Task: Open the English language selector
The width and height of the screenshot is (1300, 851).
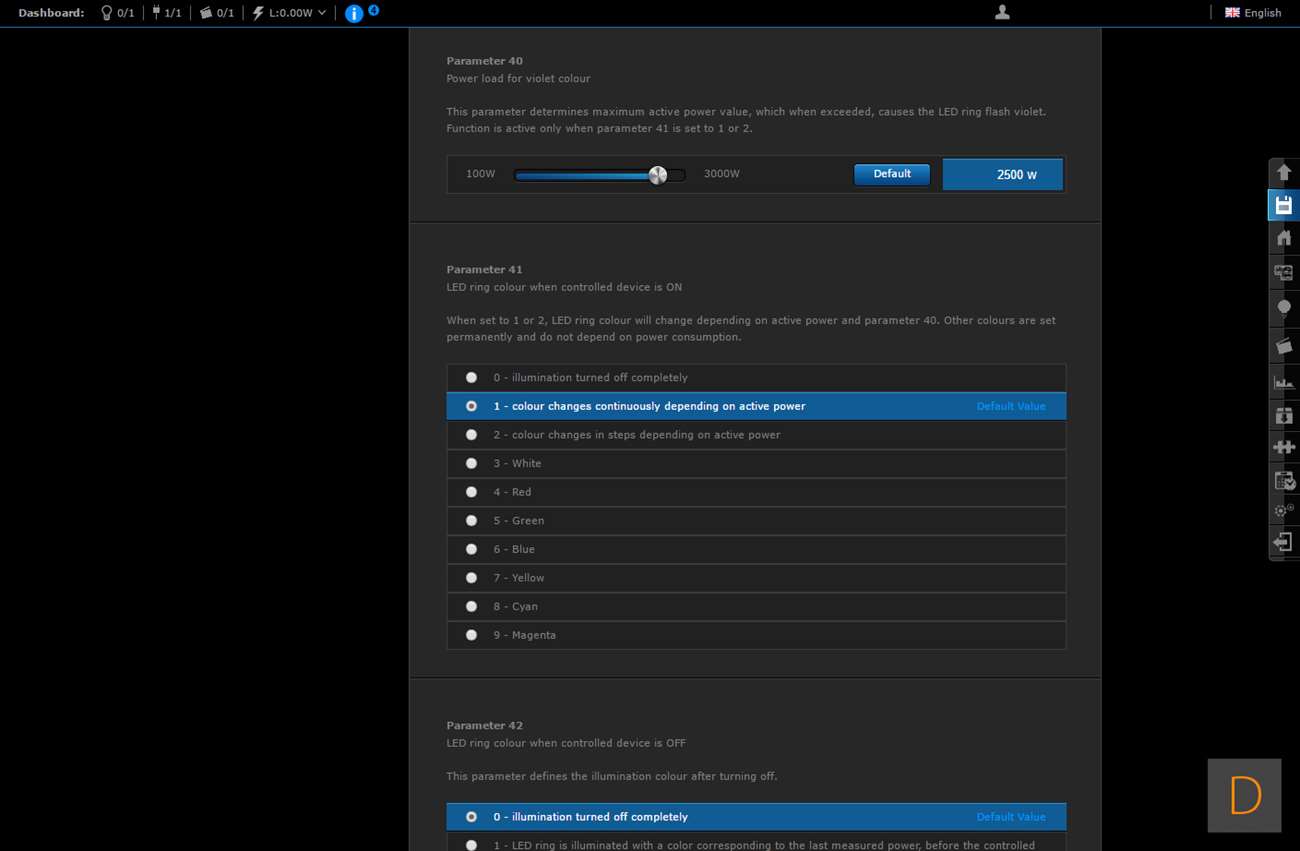Action: pos(1253,13)
